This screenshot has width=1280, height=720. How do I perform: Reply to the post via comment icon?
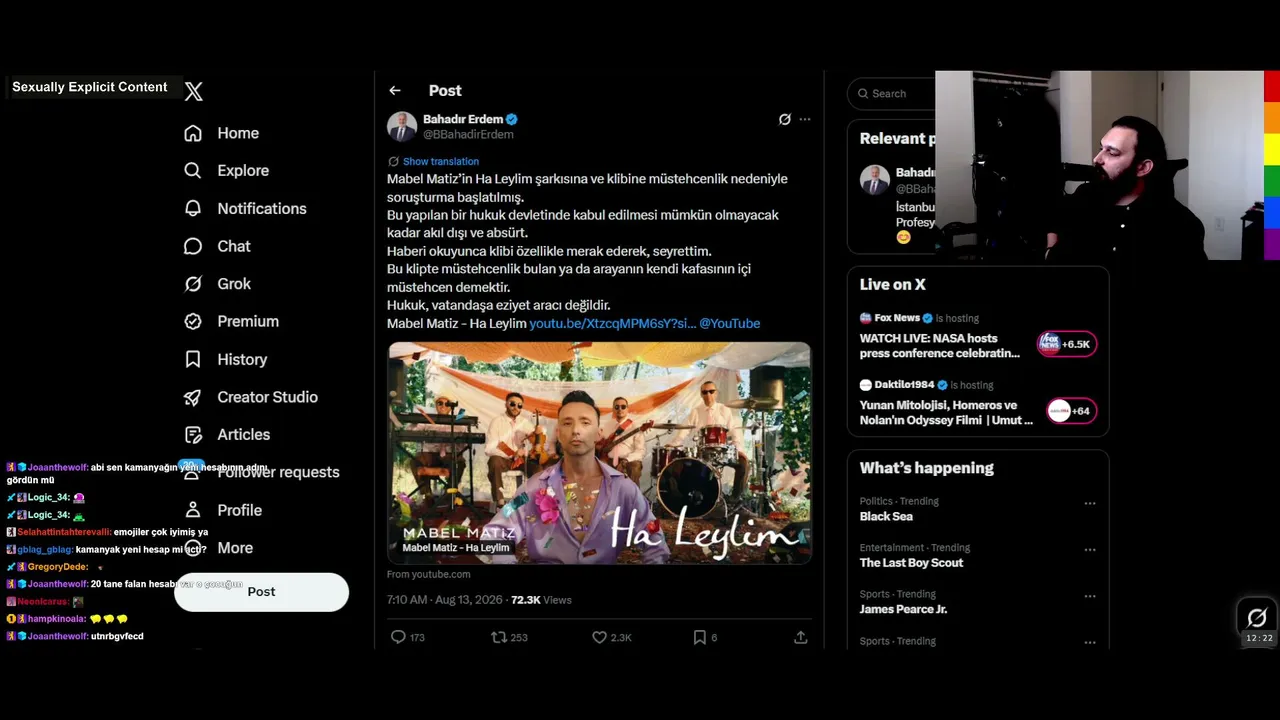398,637
